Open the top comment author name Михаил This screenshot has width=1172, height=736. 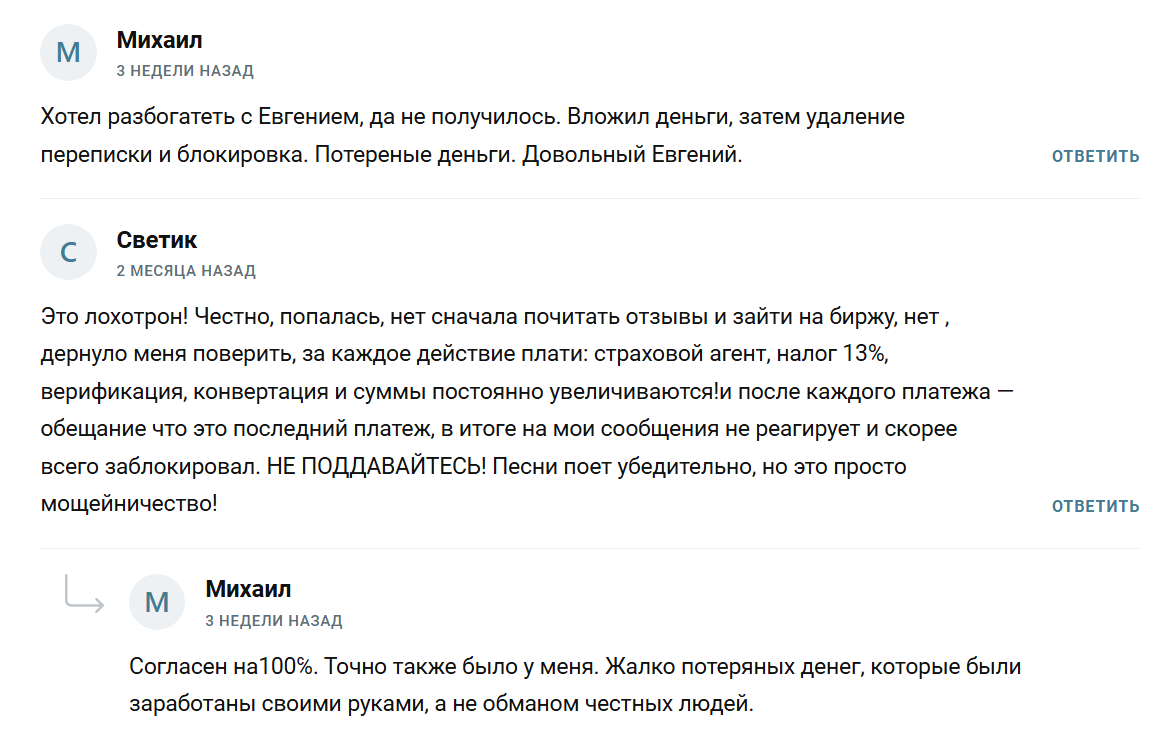160,40
